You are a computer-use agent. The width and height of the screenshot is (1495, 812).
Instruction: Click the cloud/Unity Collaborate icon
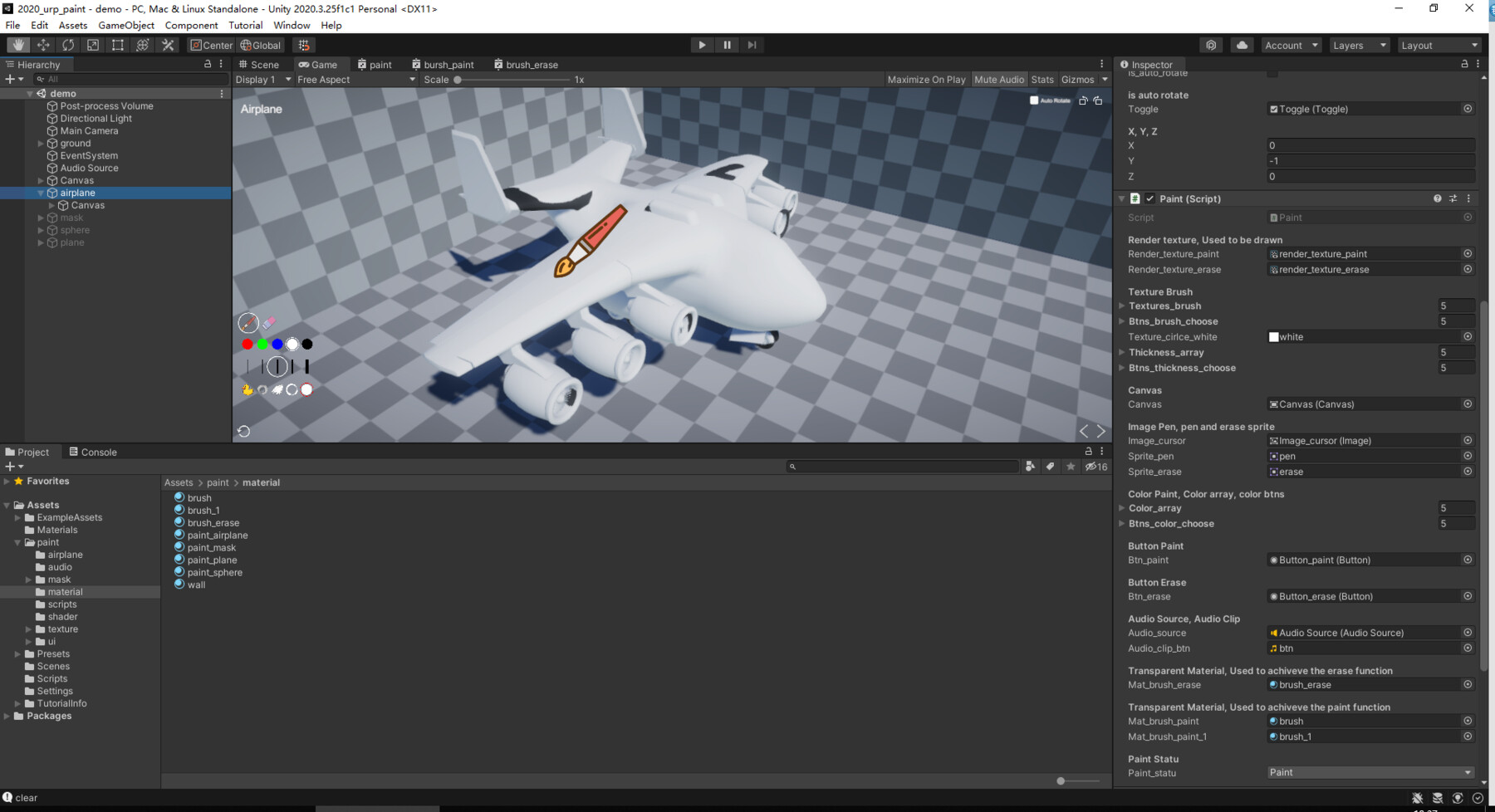tap(1242, 45)
